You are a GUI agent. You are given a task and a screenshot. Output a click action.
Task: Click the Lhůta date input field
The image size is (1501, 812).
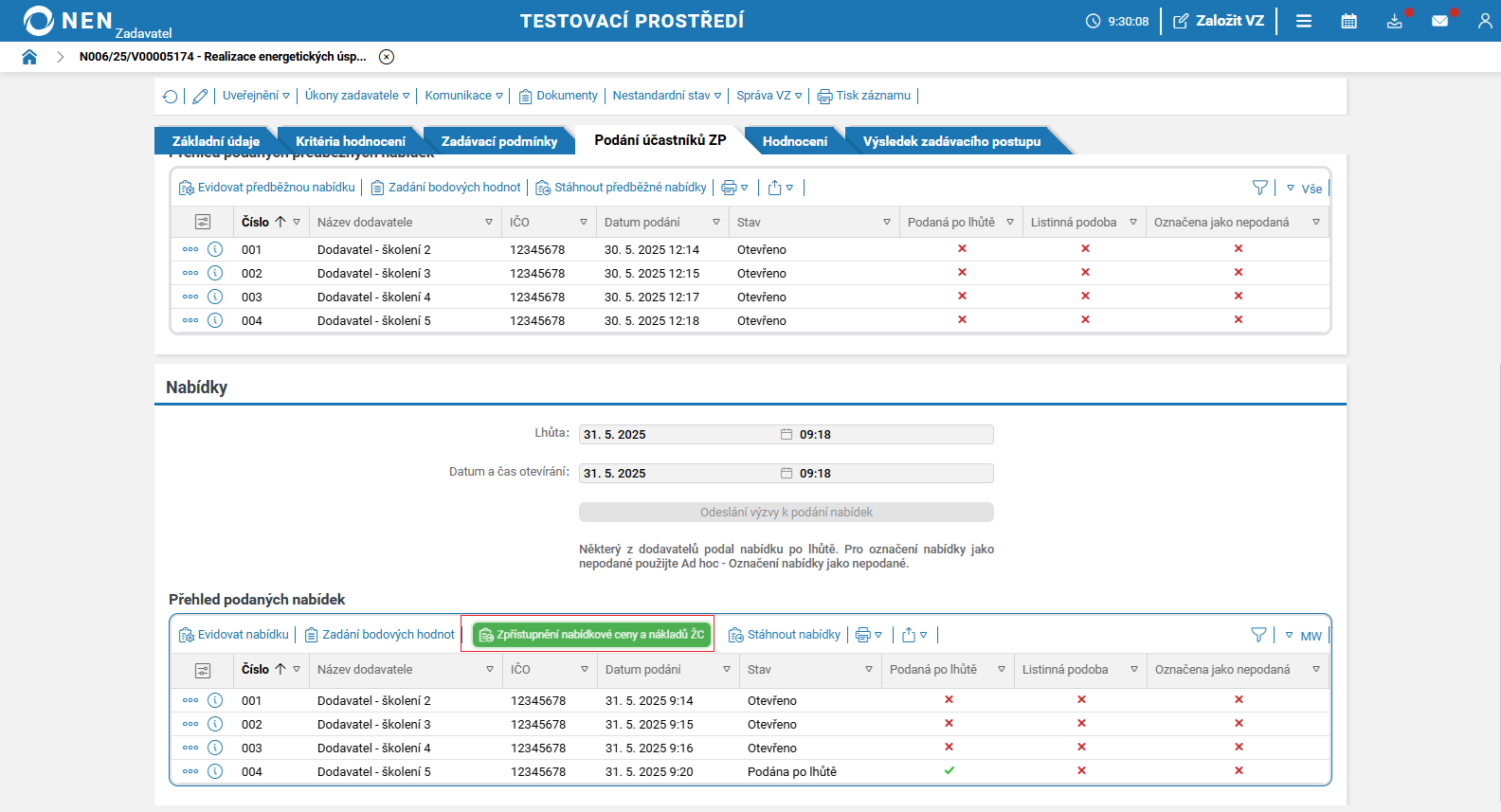tap(678, 435)
